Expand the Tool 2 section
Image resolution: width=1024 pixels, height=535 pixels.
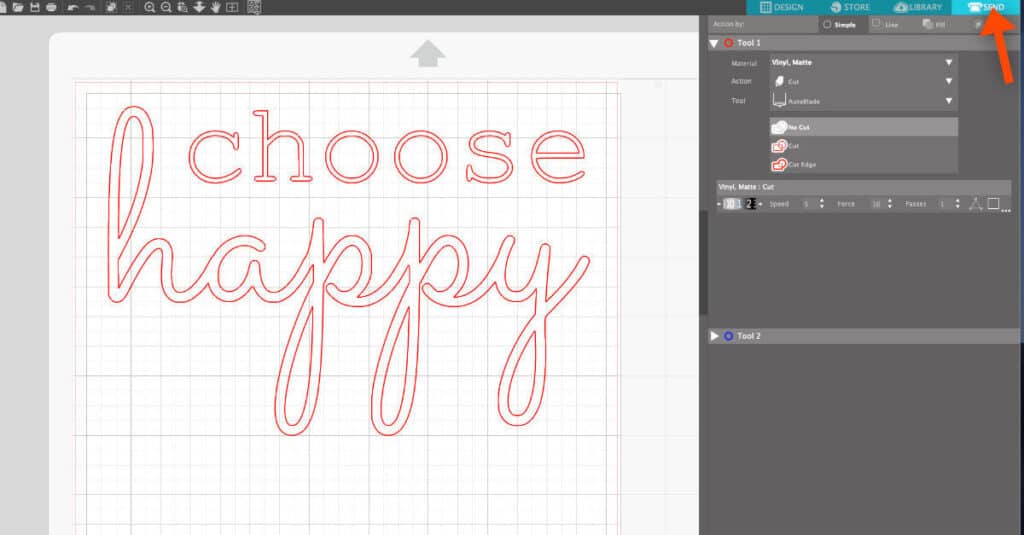714,336
